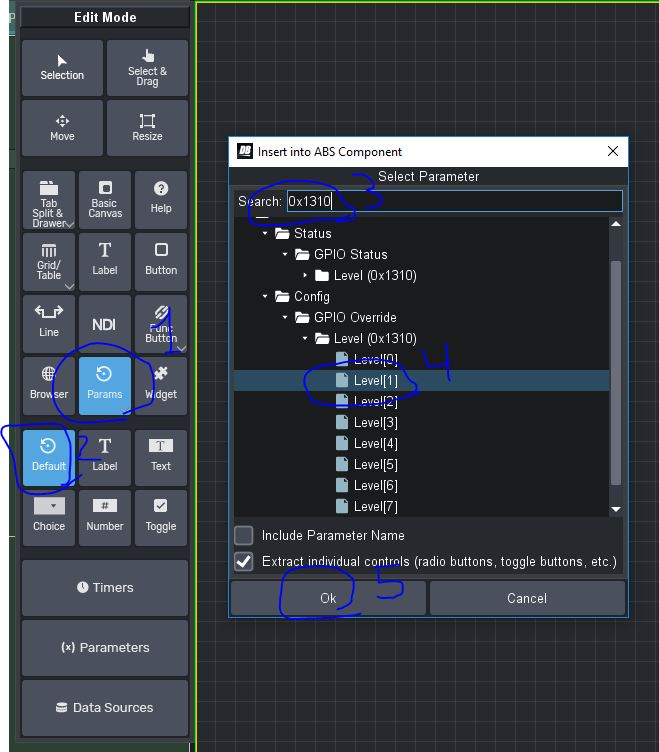This screenshot has width=659, height=752.
Task: Enable Include Parameter Name checkbox
Action: [x=244, y=535]
